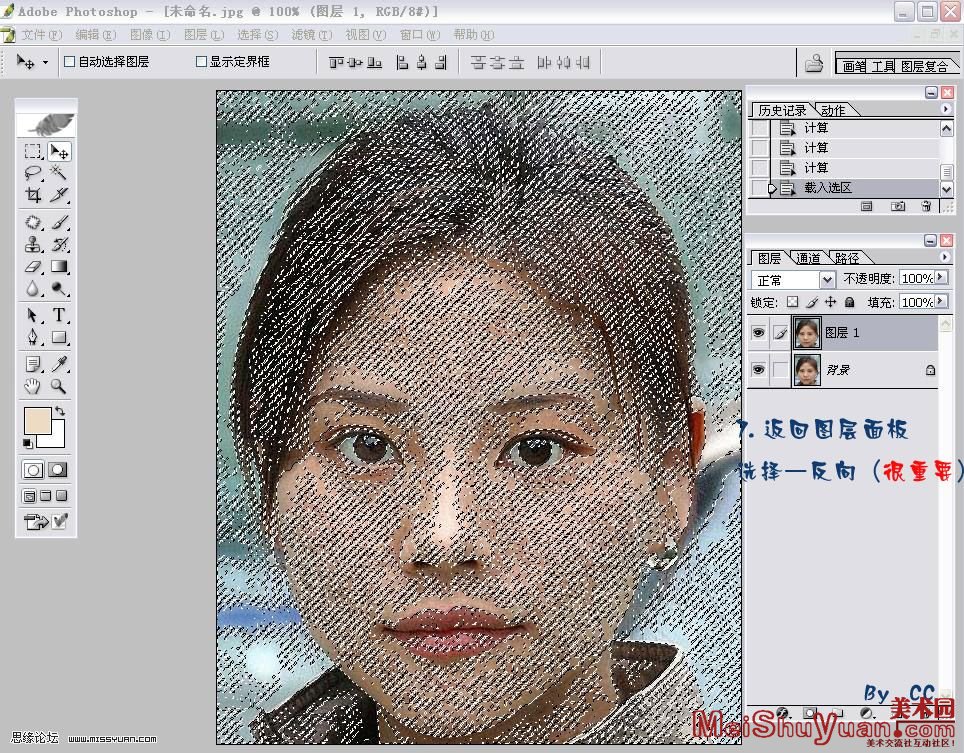The width and height of the screenshot is (964, 753).
Task: Select the Hand tool
Action: [33, 386]
